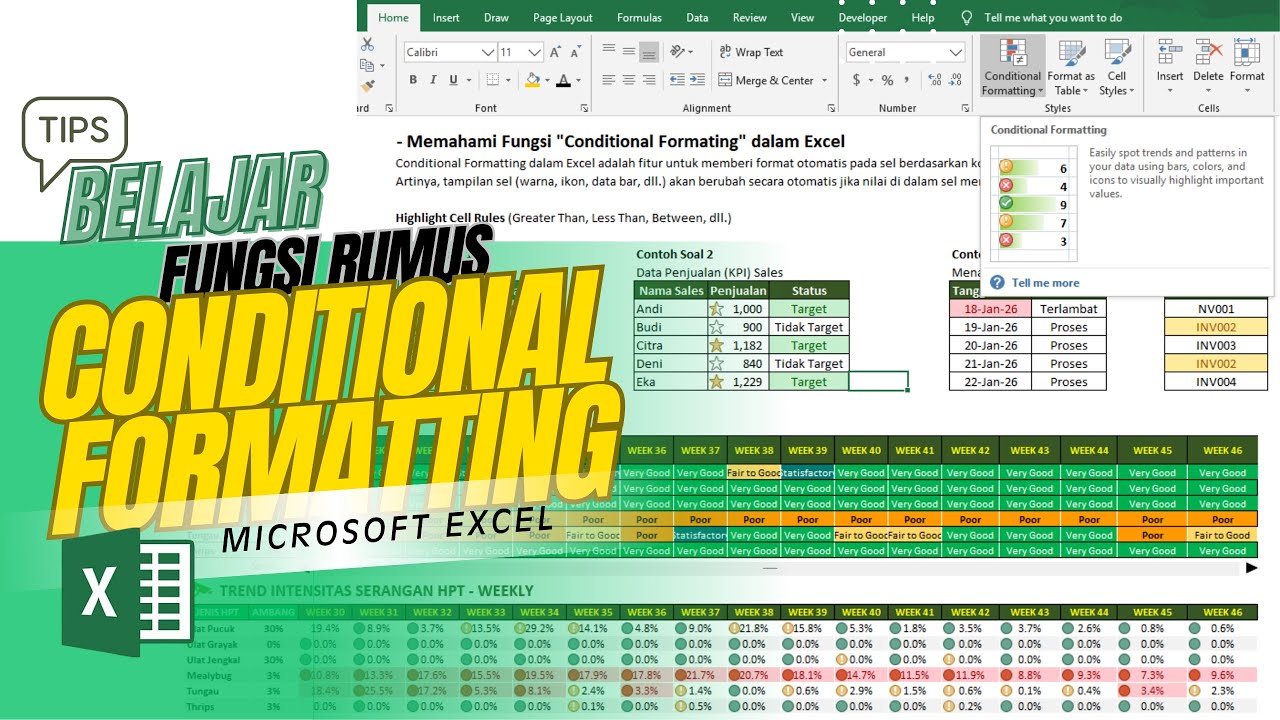Click the Align Left icon
This screenshot has width=1280, height=720.
[607, 80]
